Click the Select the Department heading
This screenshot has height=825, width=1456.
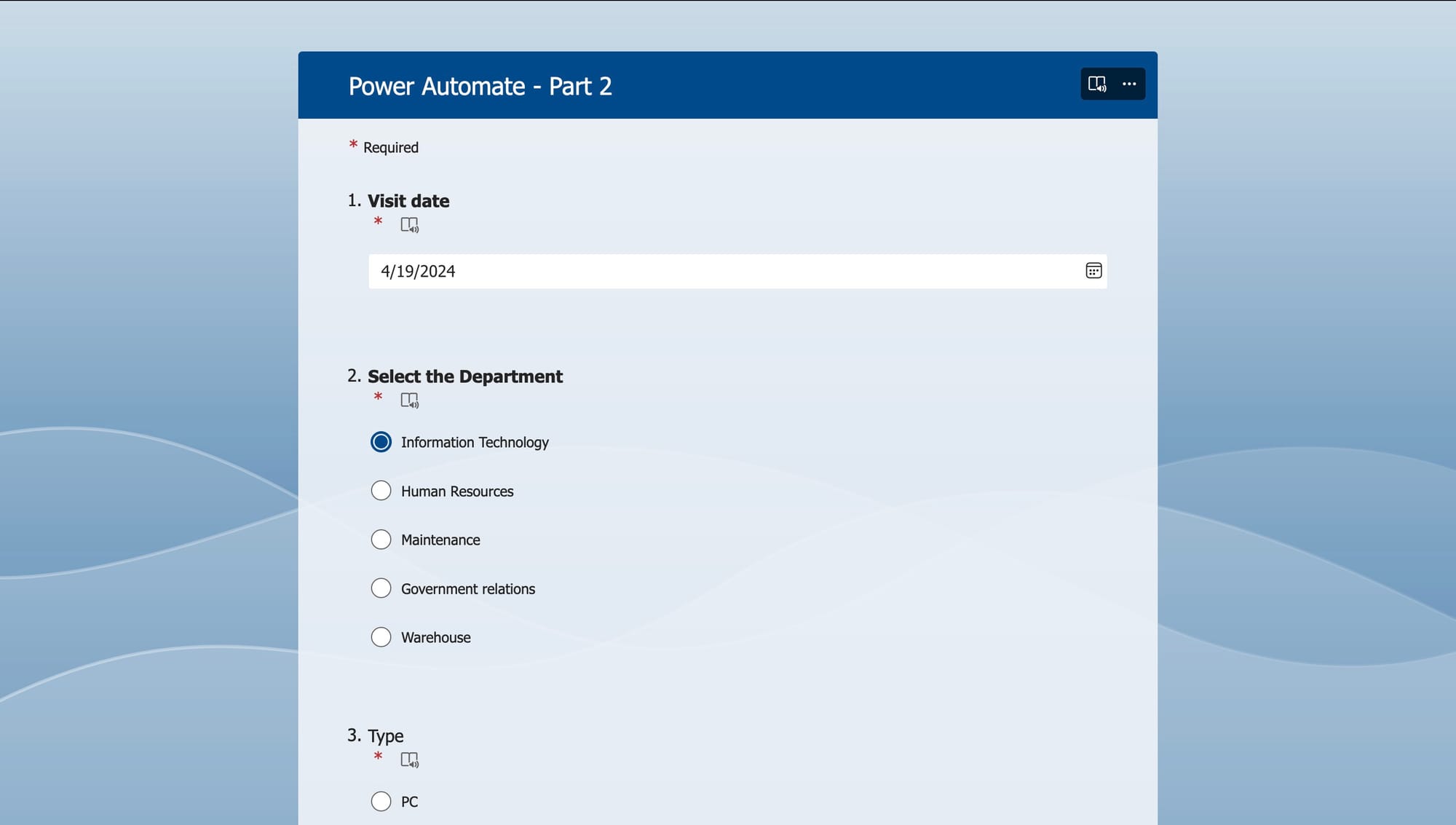(x=465, y=376)
